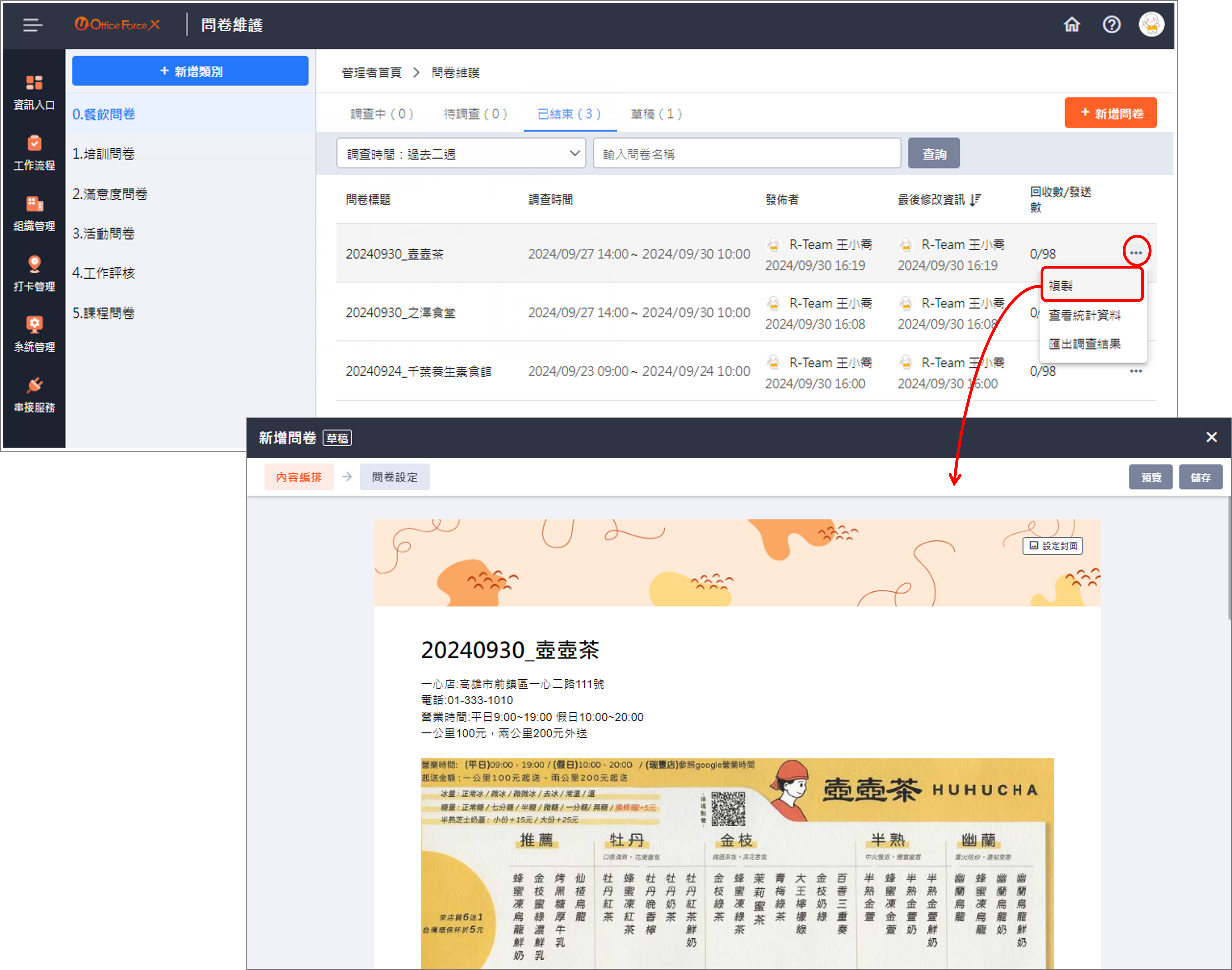The width and height of the screenshot is (1232, 970).
Task: Click questionnaire title 20240930_壺壺茶 in editor
Action: coord(510,650)
